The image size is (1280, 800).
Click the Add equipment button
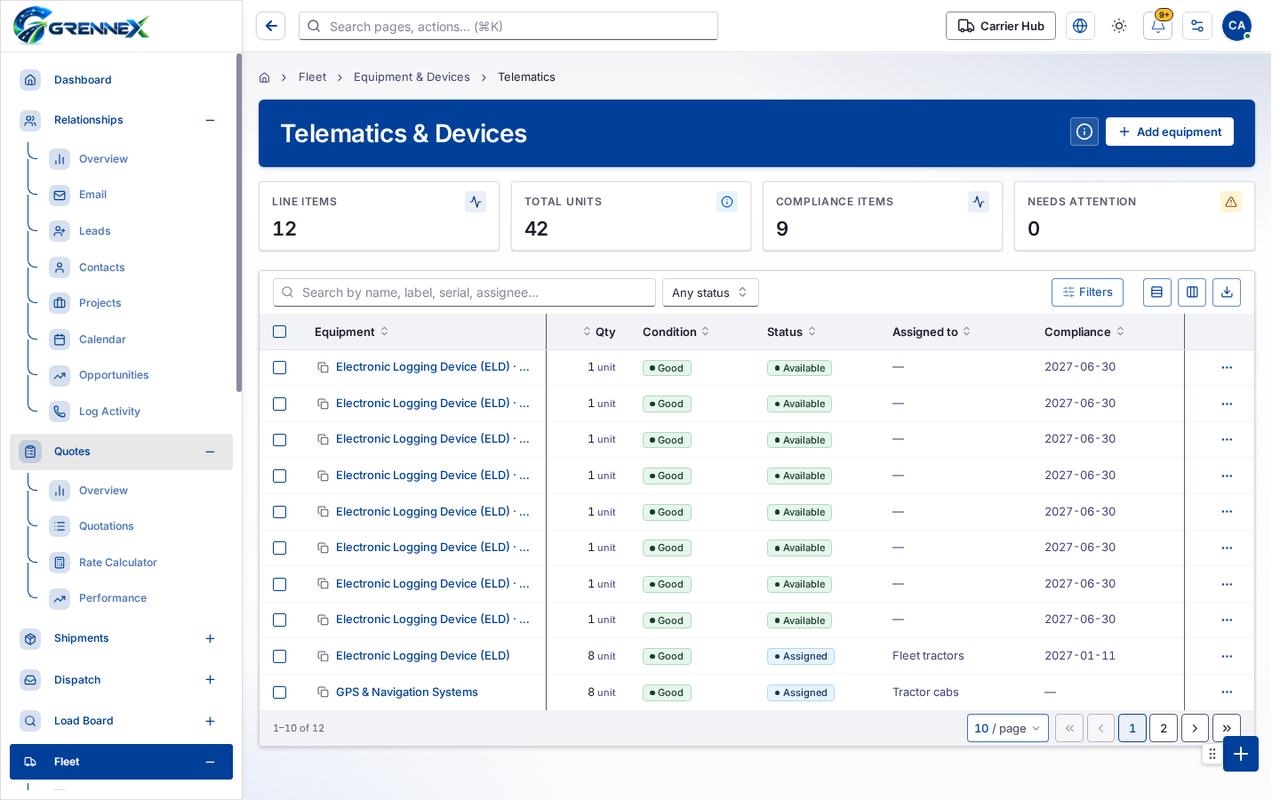[1169, 132]
